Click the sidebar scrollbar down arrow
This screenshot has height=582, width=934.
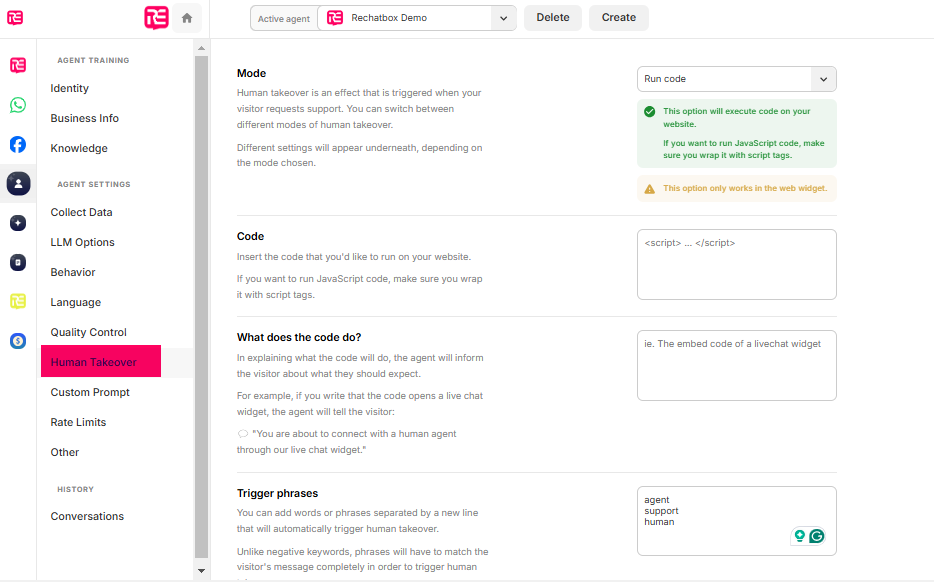(x=201, y=571)
